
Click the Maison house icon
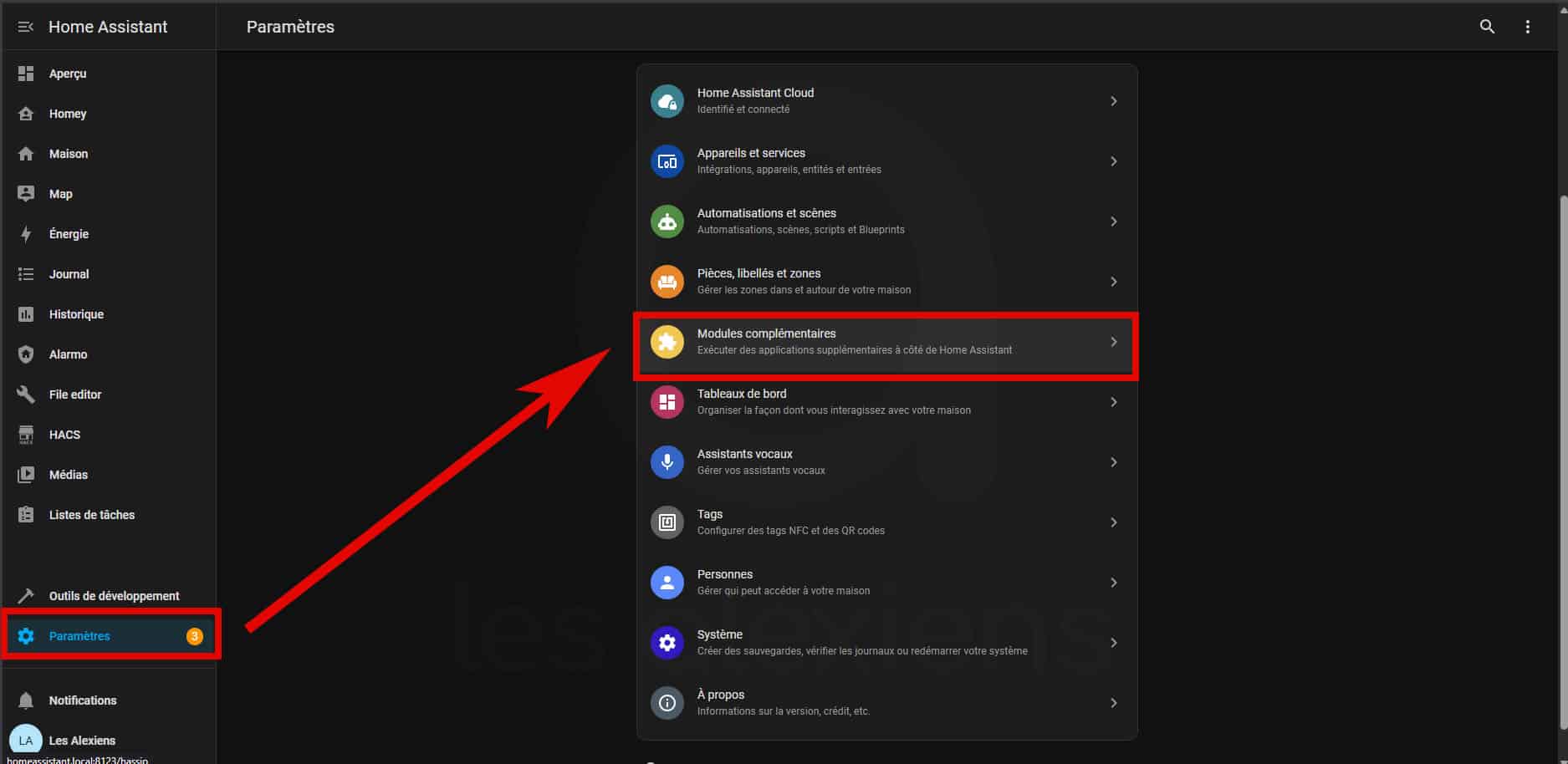click(26, 154)
